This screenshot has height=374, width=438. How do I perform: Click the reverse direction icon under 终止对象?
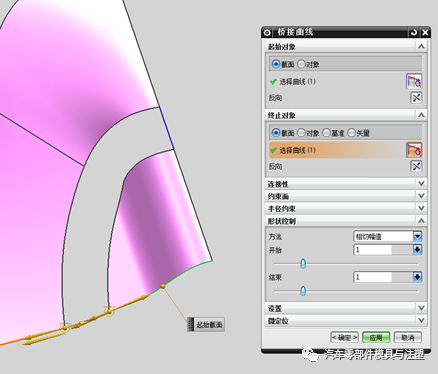pos(416,166)
